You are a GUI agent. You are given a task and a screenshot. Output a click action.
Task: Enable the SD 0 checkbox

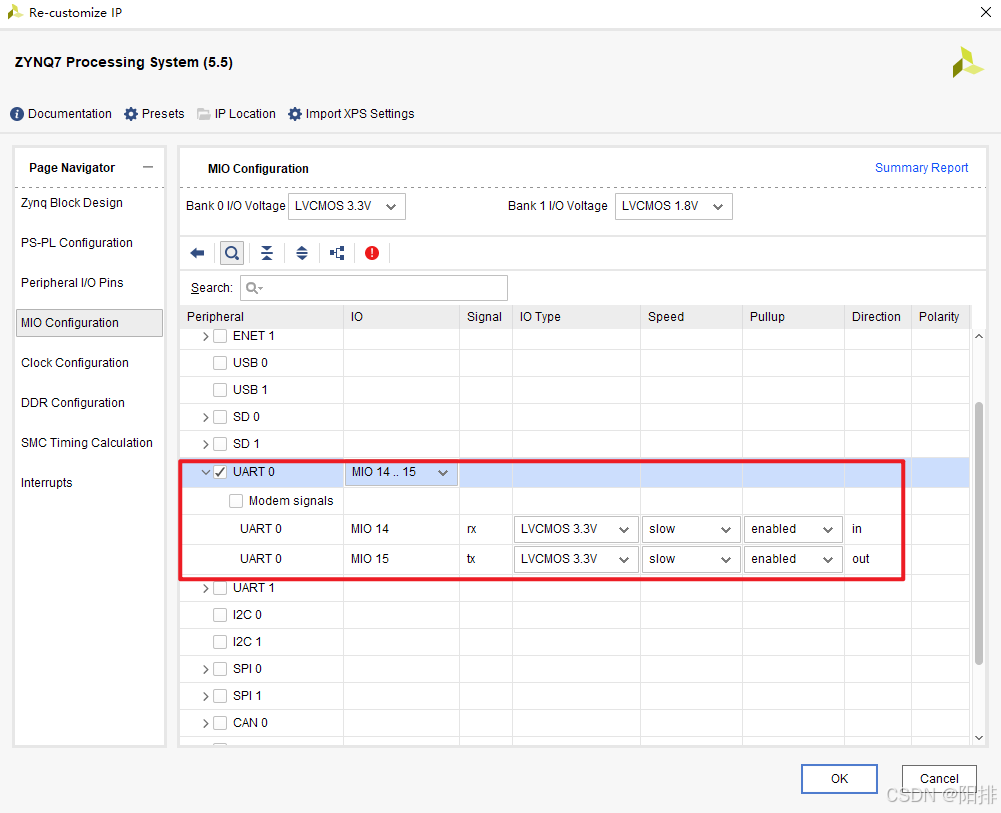point(220,417)
